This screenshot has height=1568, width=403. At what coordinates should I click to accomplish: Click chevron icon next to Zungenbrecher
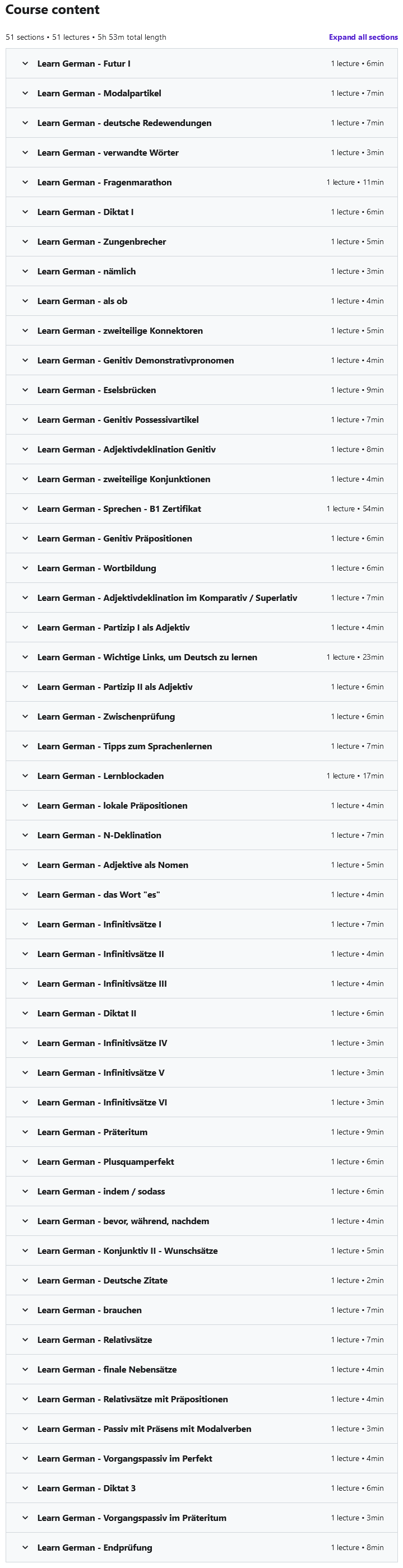[25, 242]
